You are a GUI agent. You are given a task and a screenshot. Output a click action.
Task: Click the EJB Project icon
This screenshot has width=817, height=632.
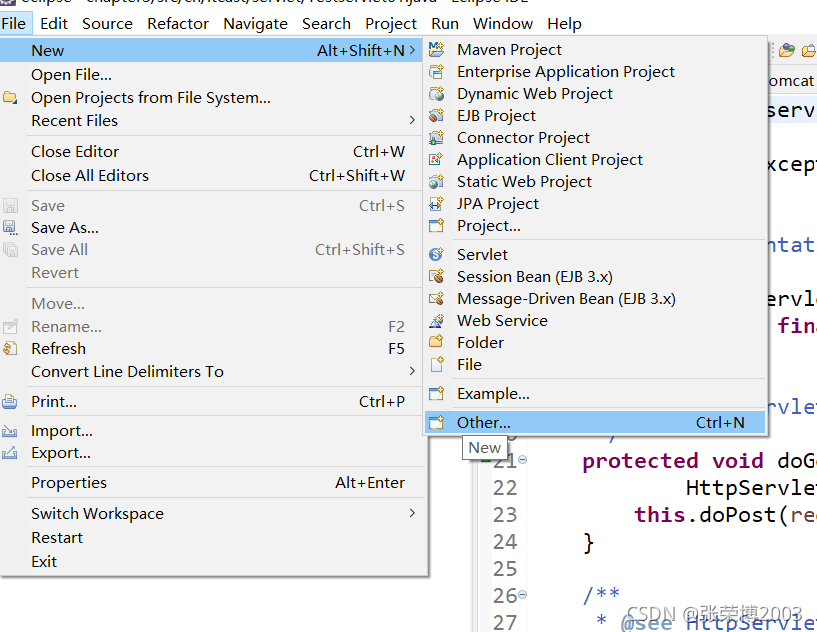[436, 116]
